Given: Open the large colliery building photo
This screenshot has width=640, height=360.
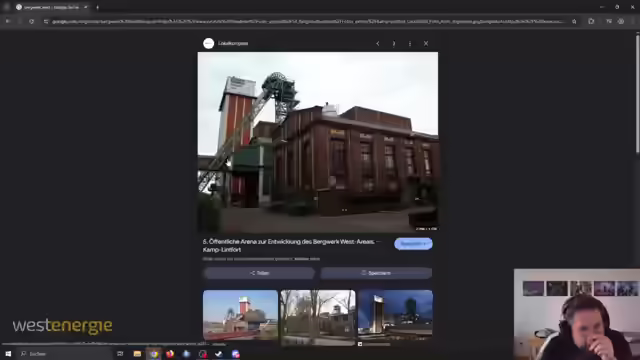Looking at the screenshot, I should coord(318,142).
